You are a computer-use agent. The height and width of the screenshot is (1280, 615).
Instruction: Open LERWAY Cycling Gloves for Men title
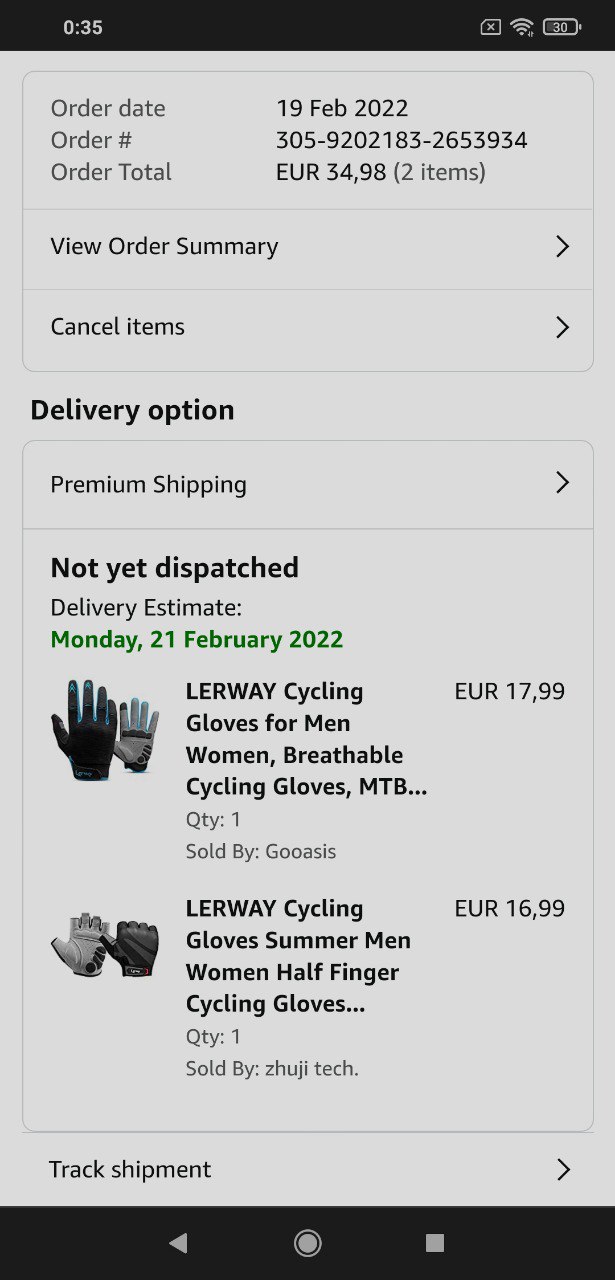[x=306, y=739]
